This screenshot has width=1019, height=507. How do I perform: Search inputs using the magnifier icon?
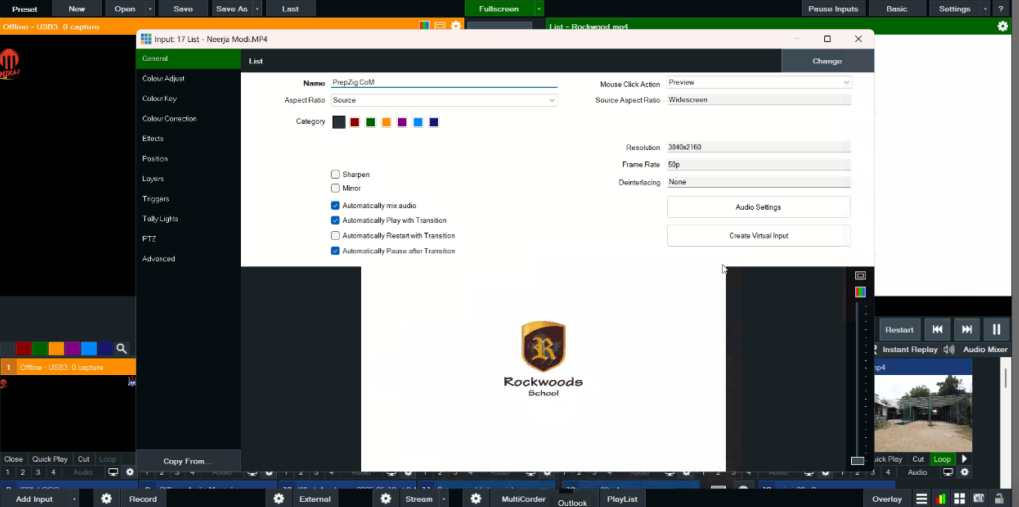coord(121,349)
